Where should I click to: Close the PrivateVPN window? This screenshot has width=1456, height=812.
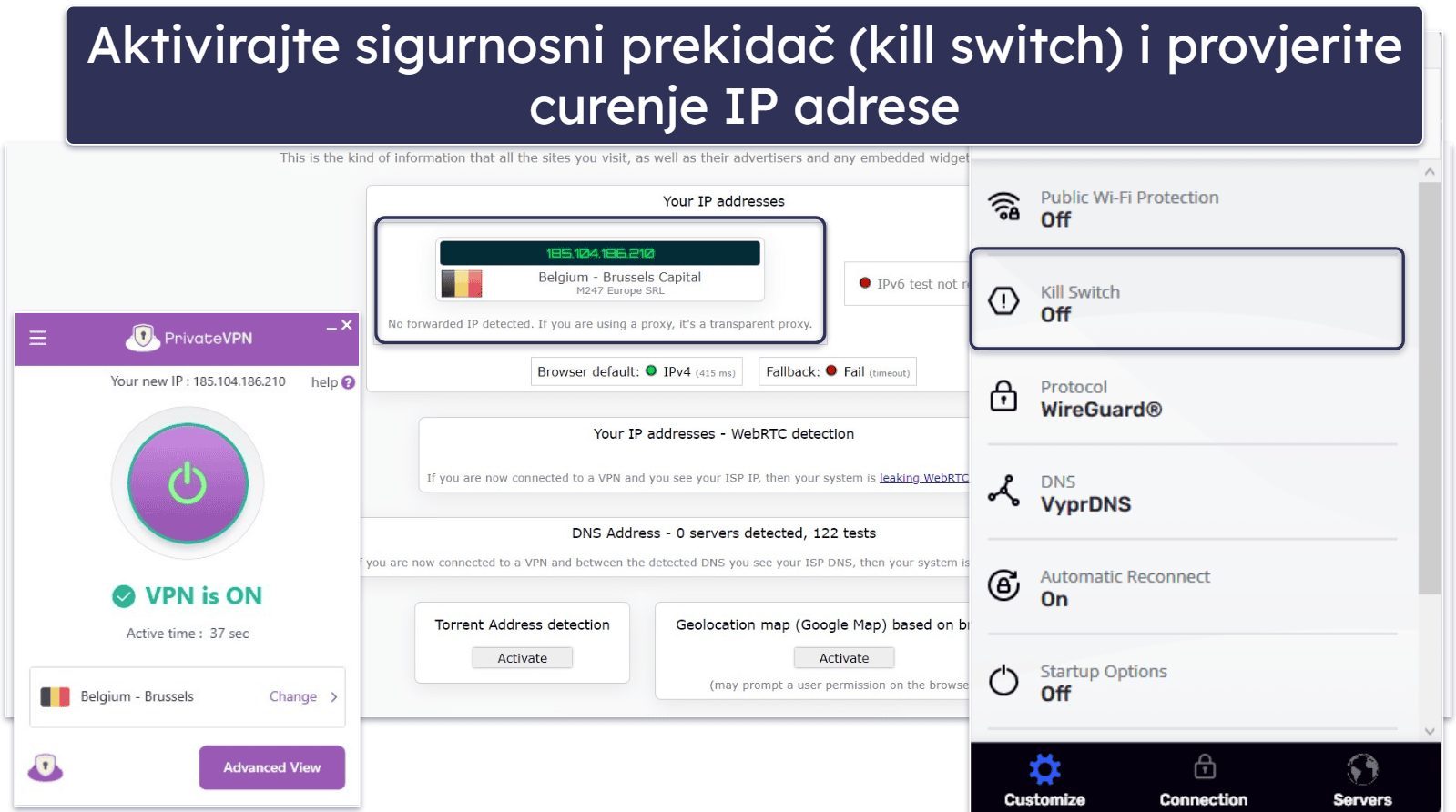coord(347,325)
